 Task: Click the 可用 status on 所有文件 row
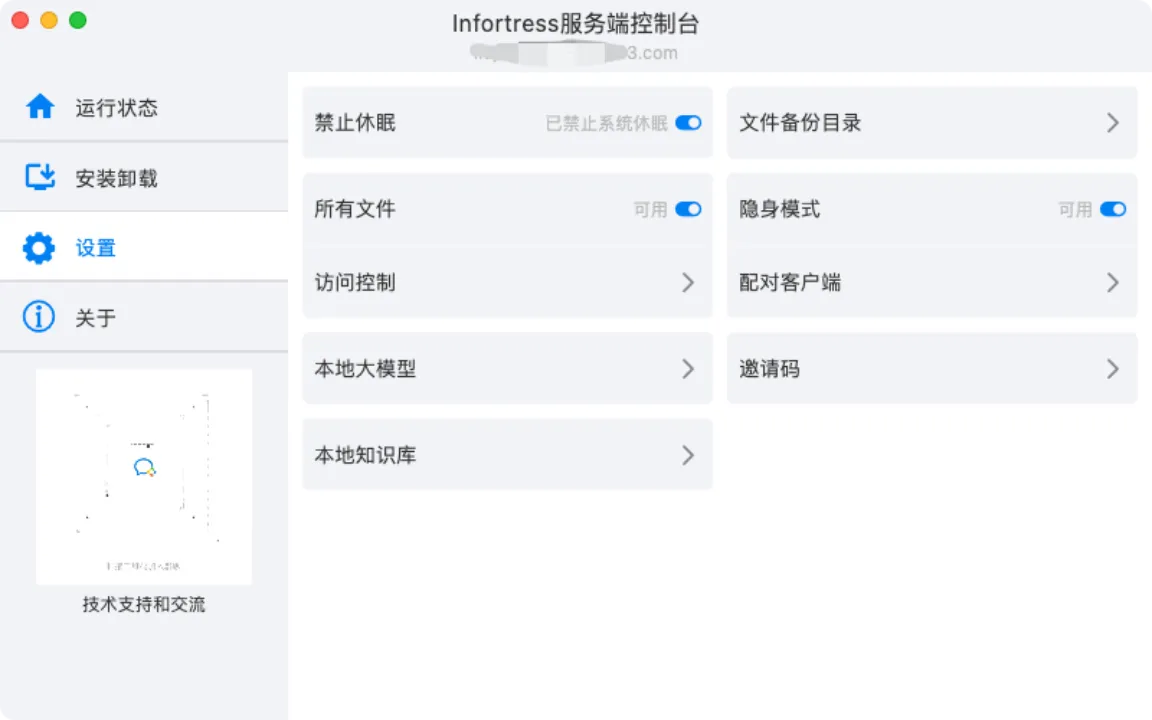[x=650, y=210]
